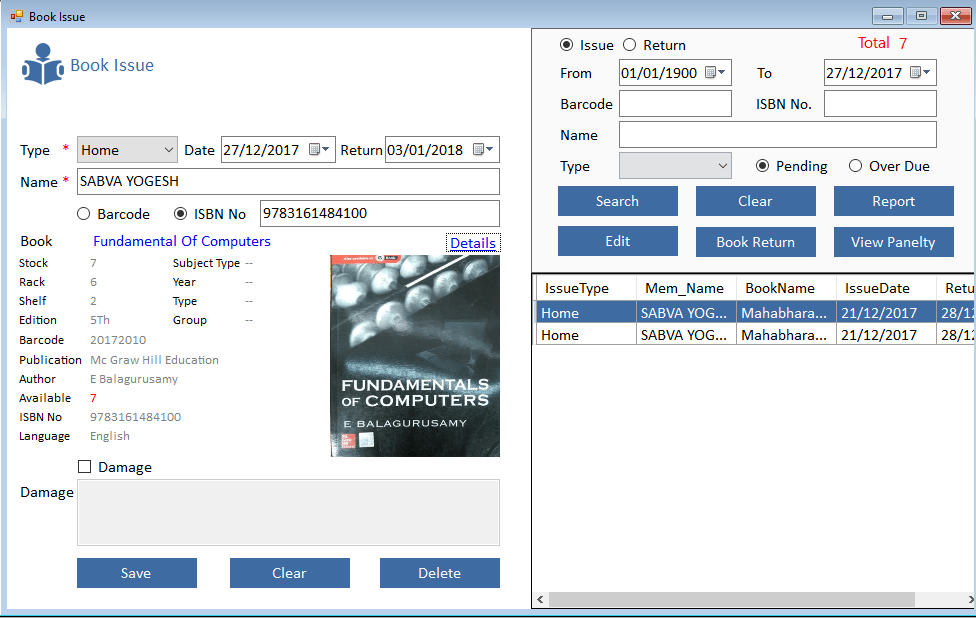The width and height of the screenshot is (976, 618).
Task: Select the Barcode radio button
Action: [x=84, y=214]
